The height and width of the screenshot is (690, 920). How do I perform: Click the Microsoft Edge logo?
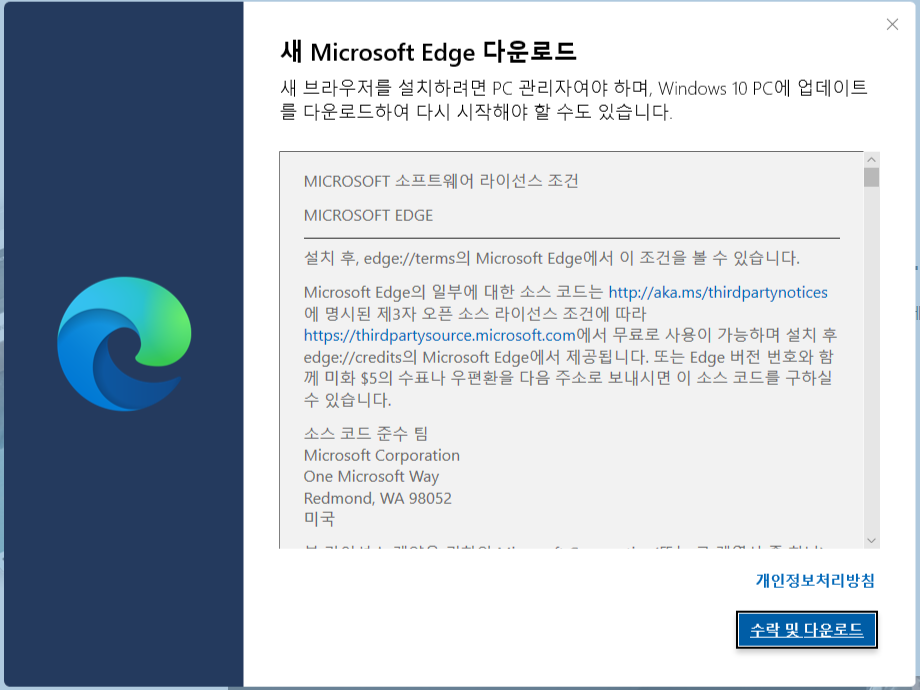coord(124,344)
